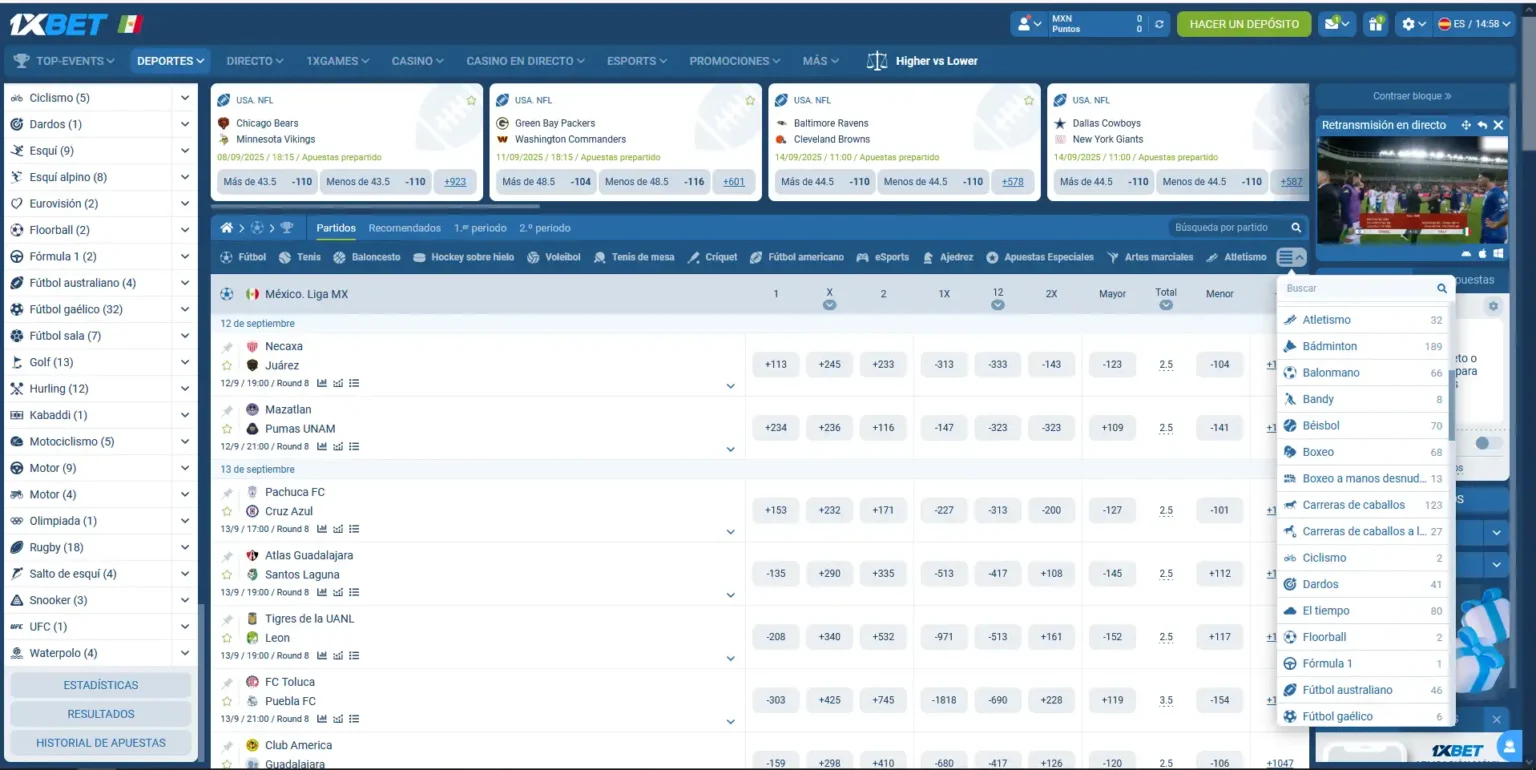
Task: Favorite the Green Bay Packers card
Action: [x=750, y=100]
